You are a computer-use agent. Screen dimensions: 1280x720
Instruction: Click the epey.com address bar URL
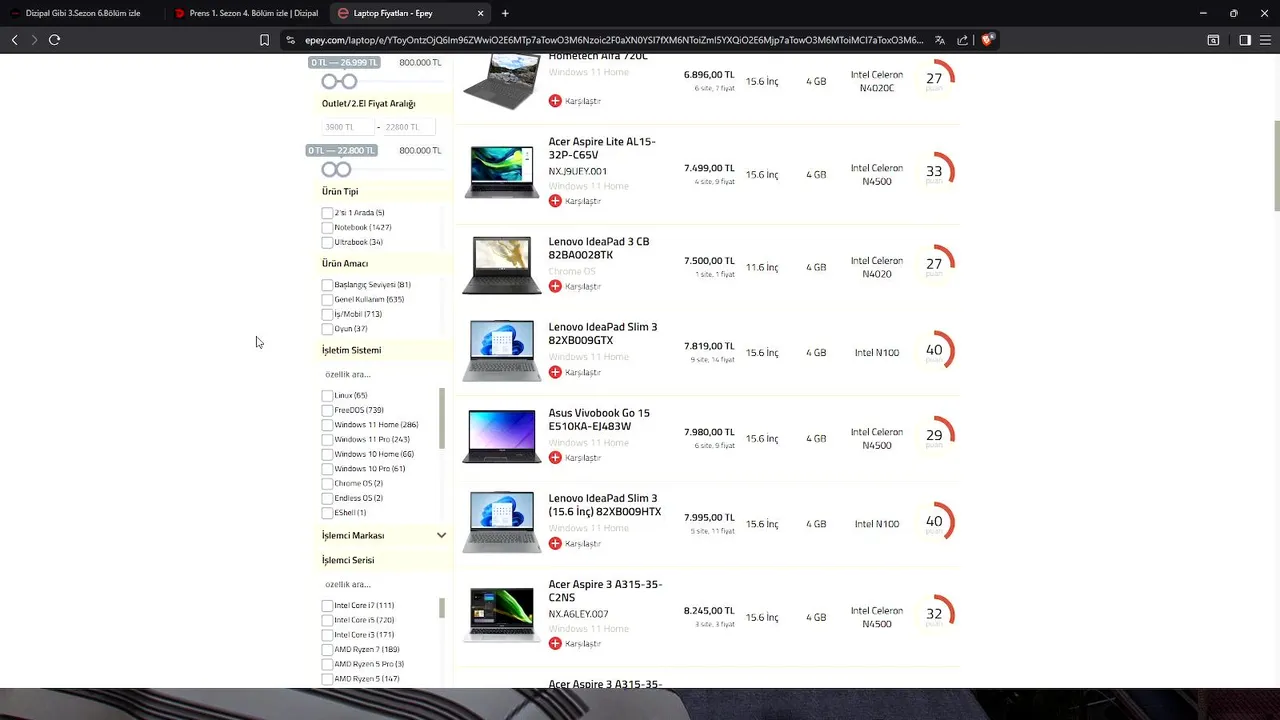point(614,40)
